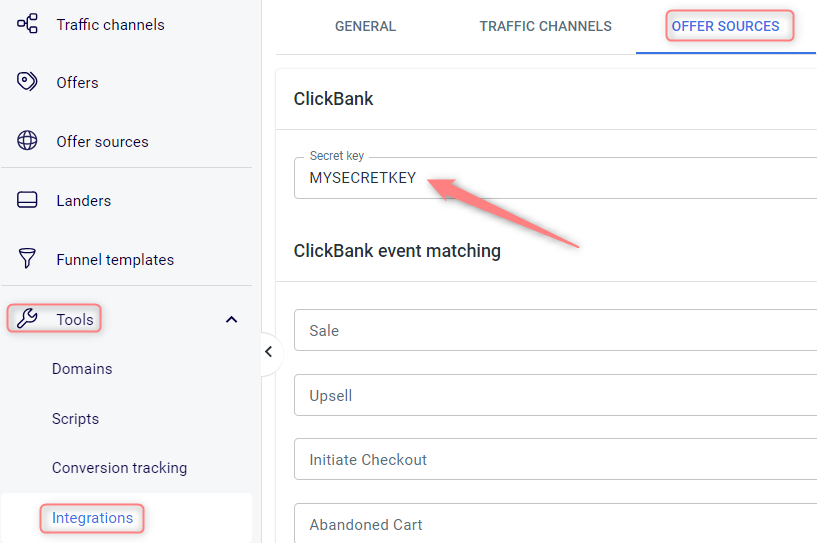Go to Conversion tracking
Screen dimensions: 817x543
tap(119, 468)
